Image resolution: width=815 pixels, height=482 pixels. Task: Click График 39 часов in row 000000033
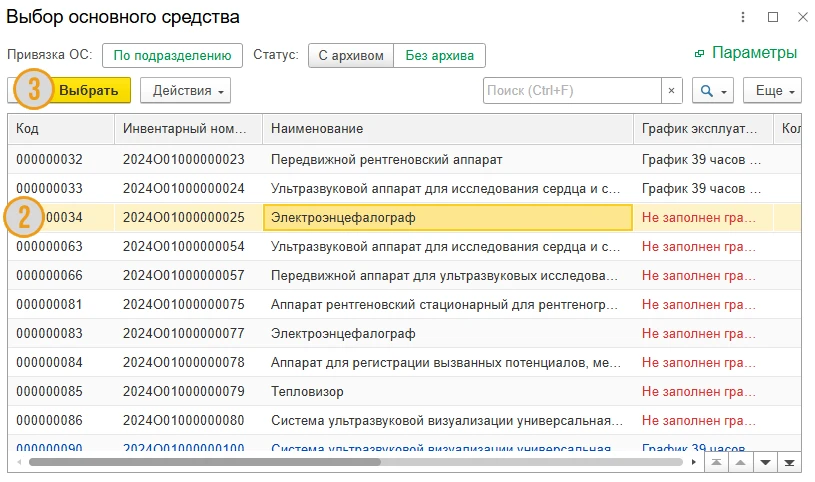pos(701,188)
